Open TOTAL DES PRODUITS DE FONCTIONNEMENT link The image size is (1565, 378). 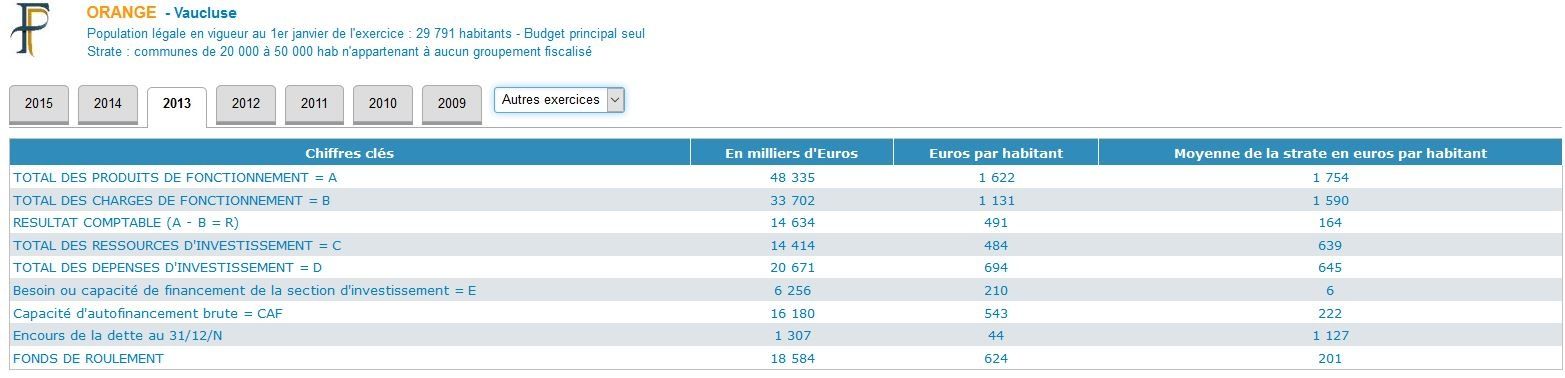175,178
